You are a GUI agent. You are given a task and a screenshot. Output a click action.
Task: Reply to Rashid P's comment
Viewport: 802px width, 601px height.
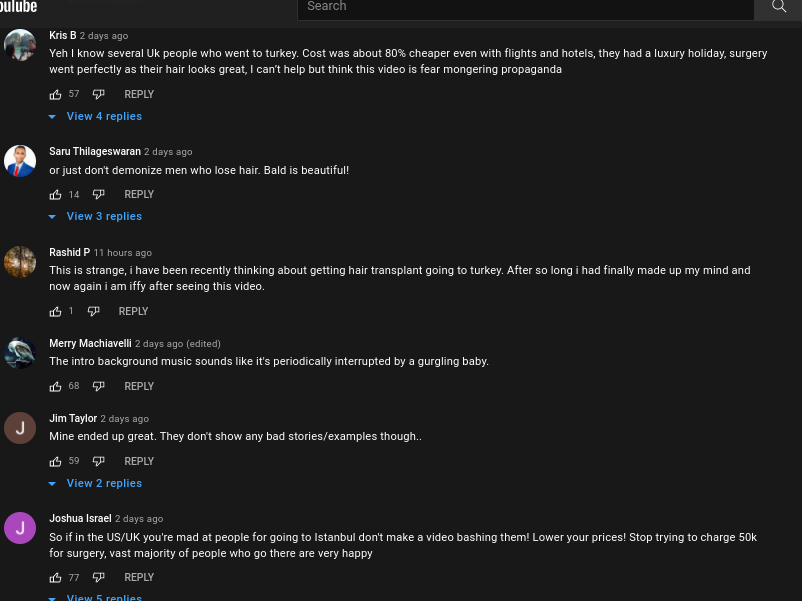click(133, 311)
